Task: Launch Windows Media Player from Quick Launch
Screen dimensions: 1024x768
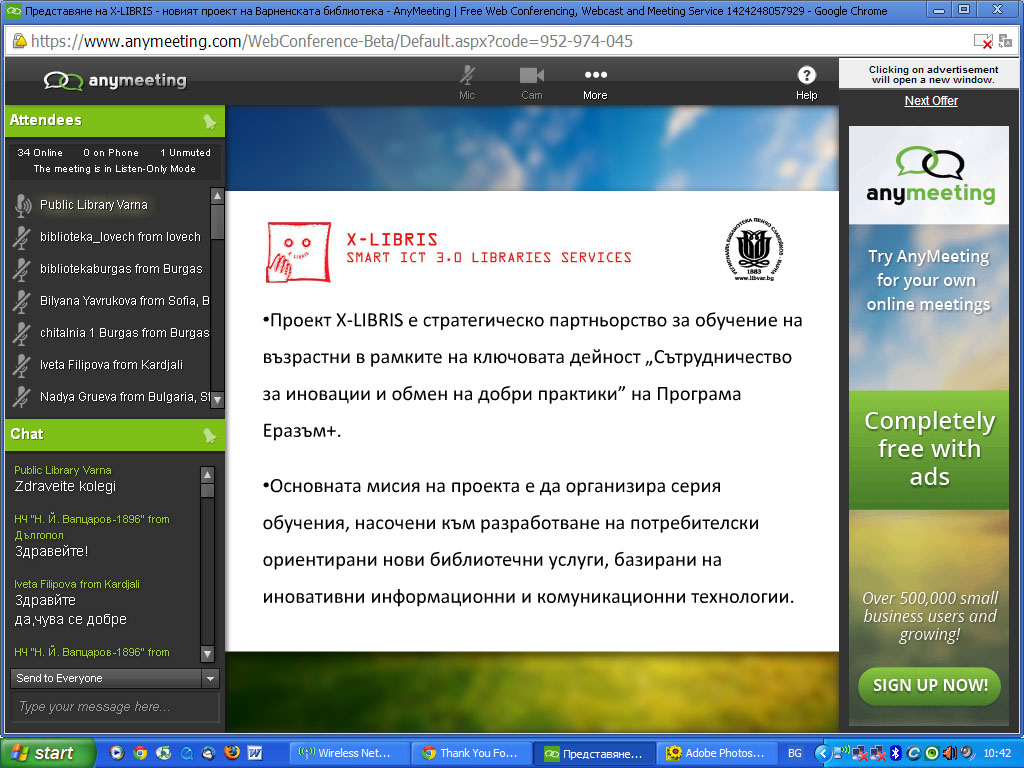Action: (x=117, y=753)
